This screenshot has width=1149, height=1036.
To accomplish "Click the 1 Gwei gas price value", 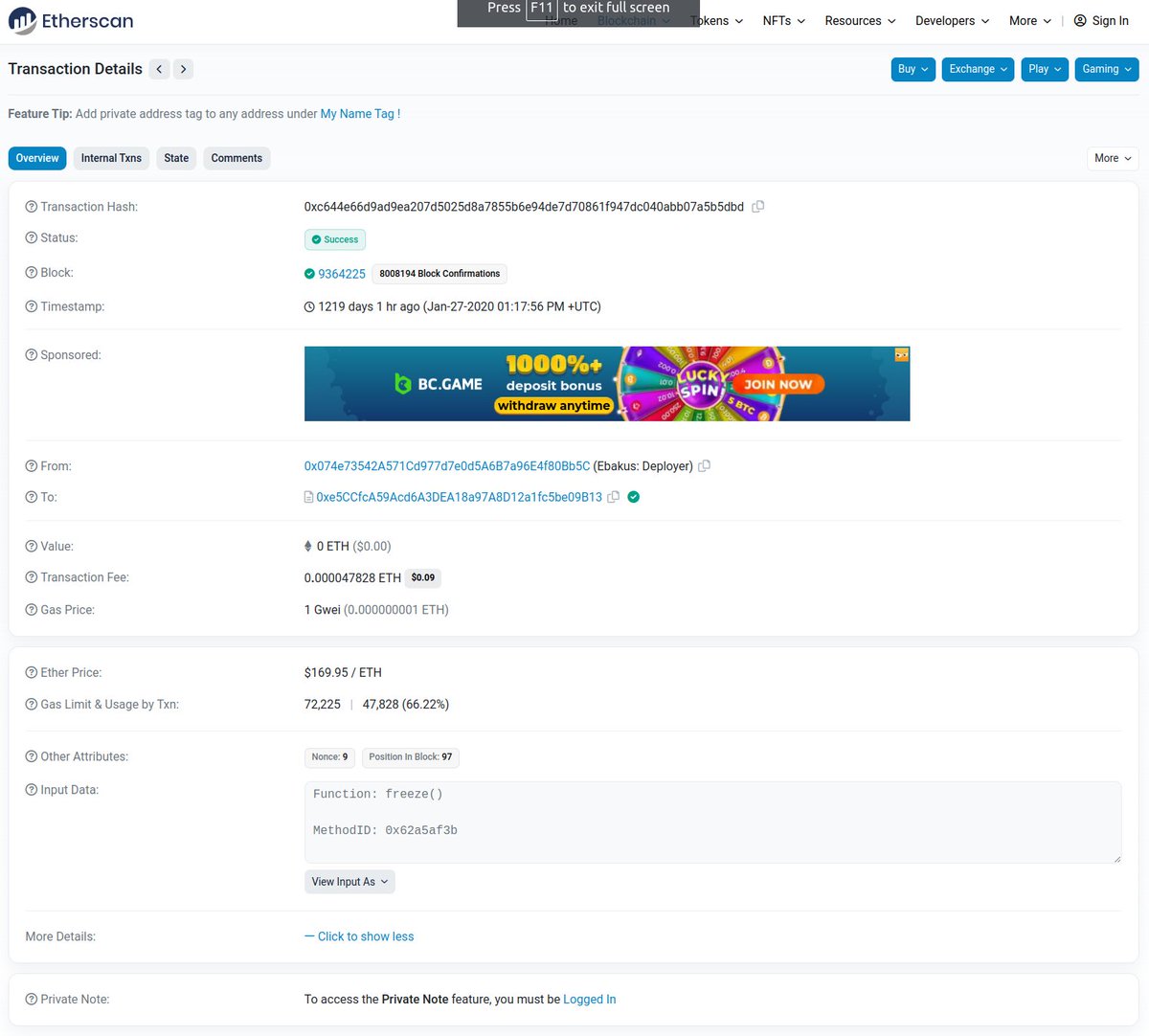I will click(x=323, y=610).
